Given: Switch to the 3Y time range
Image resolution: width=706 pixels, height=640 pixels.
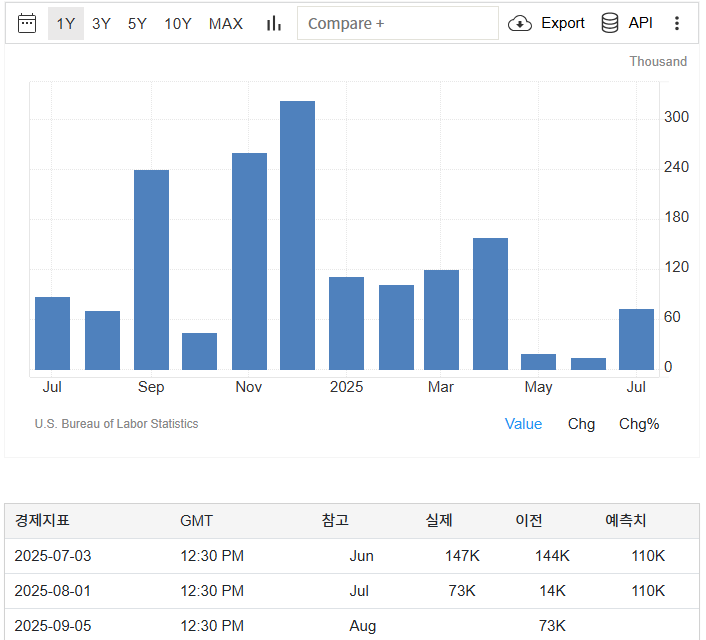Looking at the screenshot, I should 101,23.
